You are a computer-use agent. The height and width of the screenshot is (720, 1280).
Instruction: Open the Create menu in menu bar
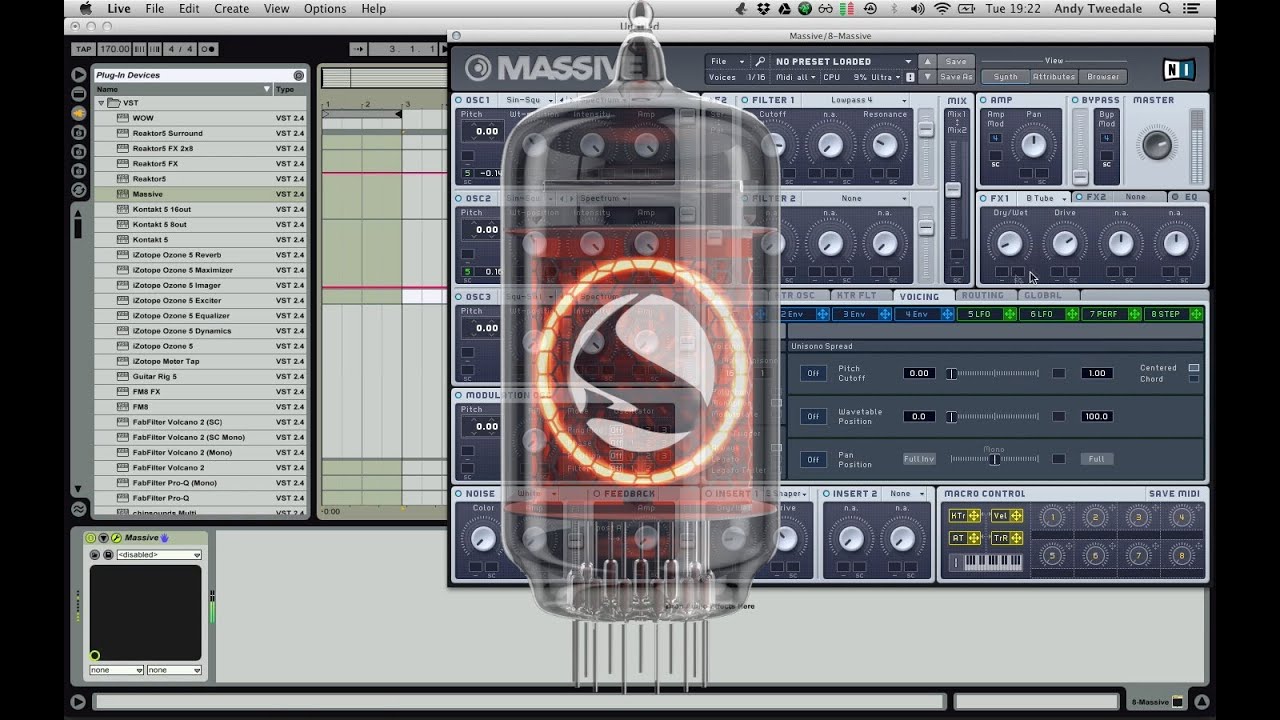pyautogui.click(x=231, y=8)
